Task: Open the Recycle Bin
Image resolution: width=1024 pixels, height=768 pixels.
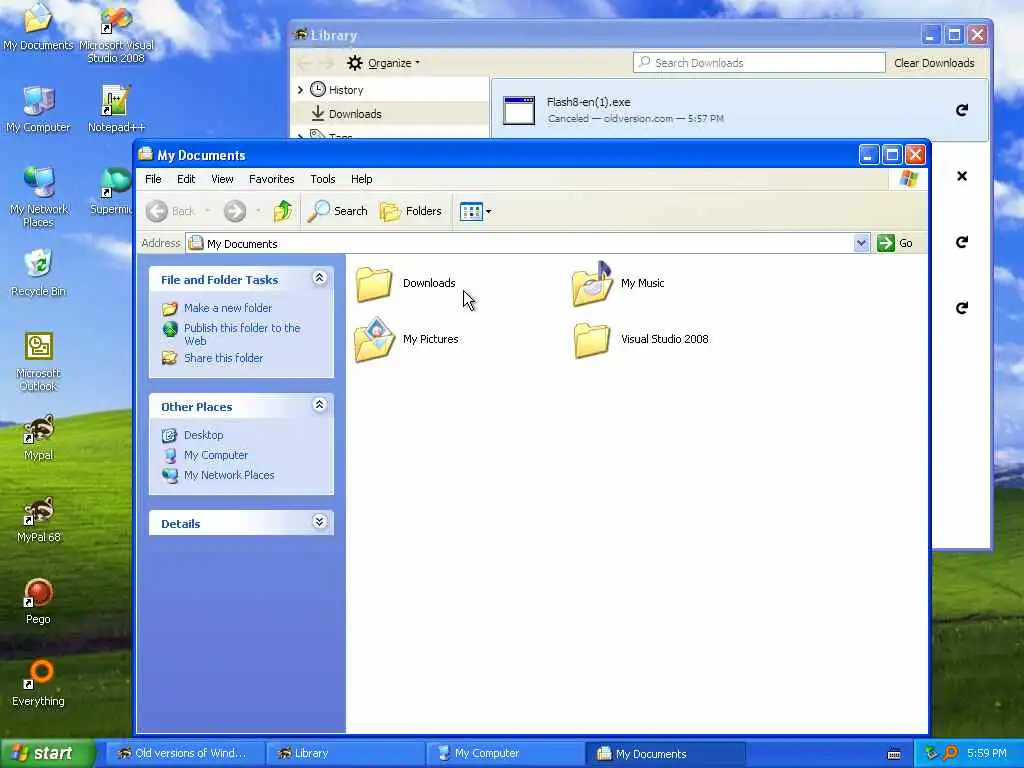Action: (x=39, y=273)
